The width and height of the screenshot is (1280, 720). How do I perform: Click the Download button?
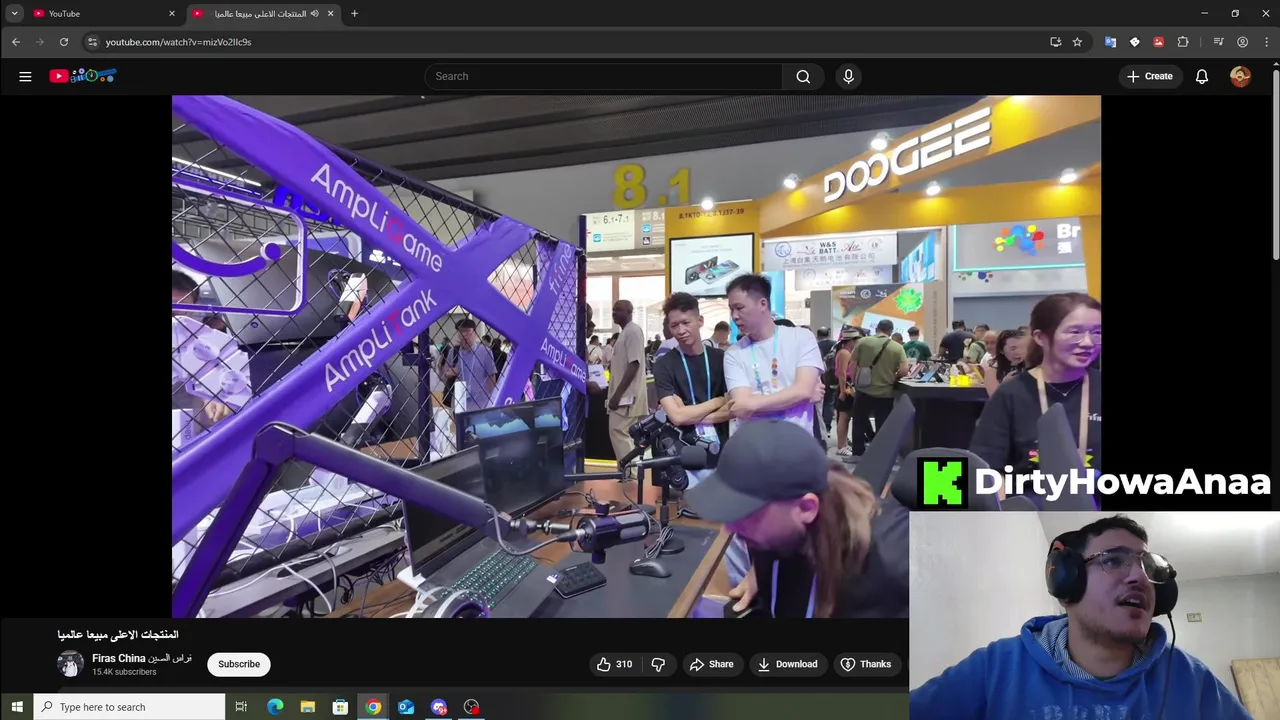click(x=787, y=664)
